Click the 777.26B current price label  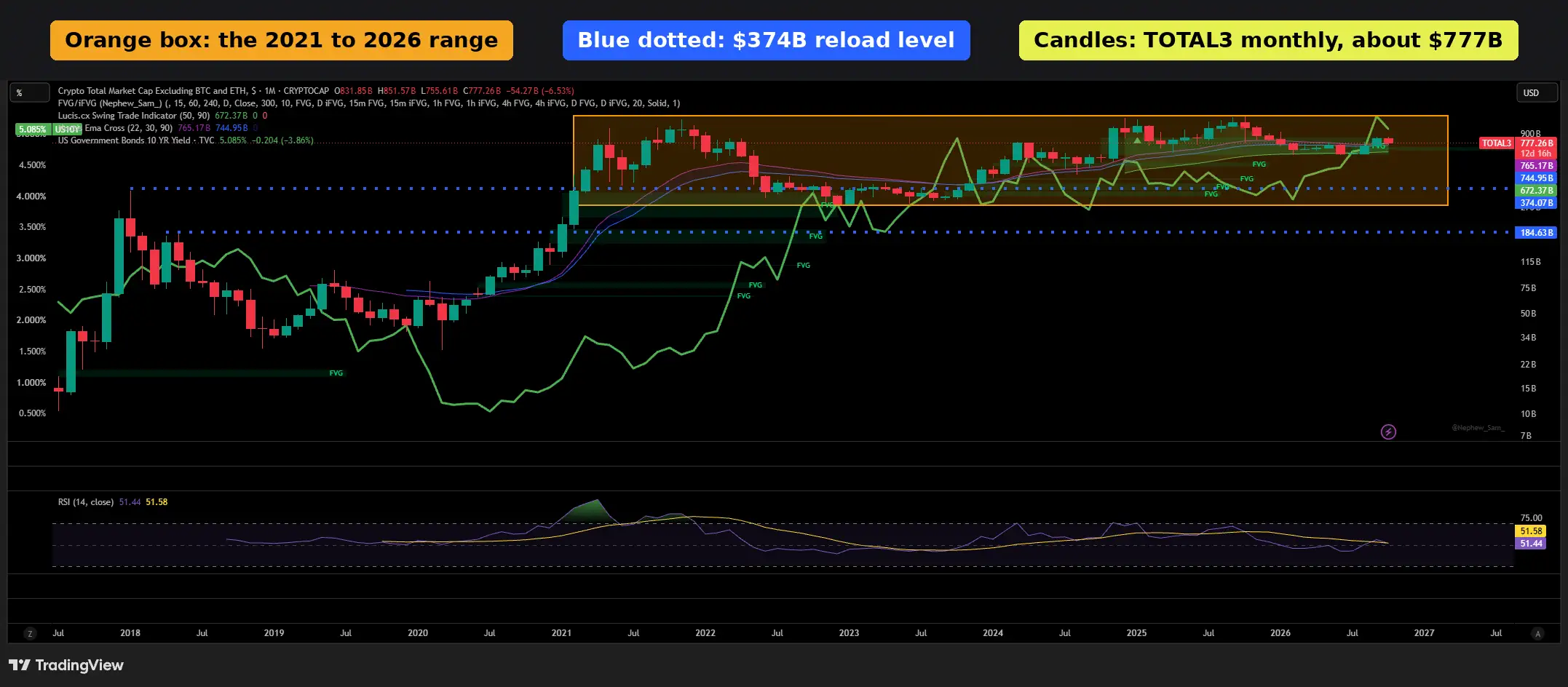point(1537,143)
